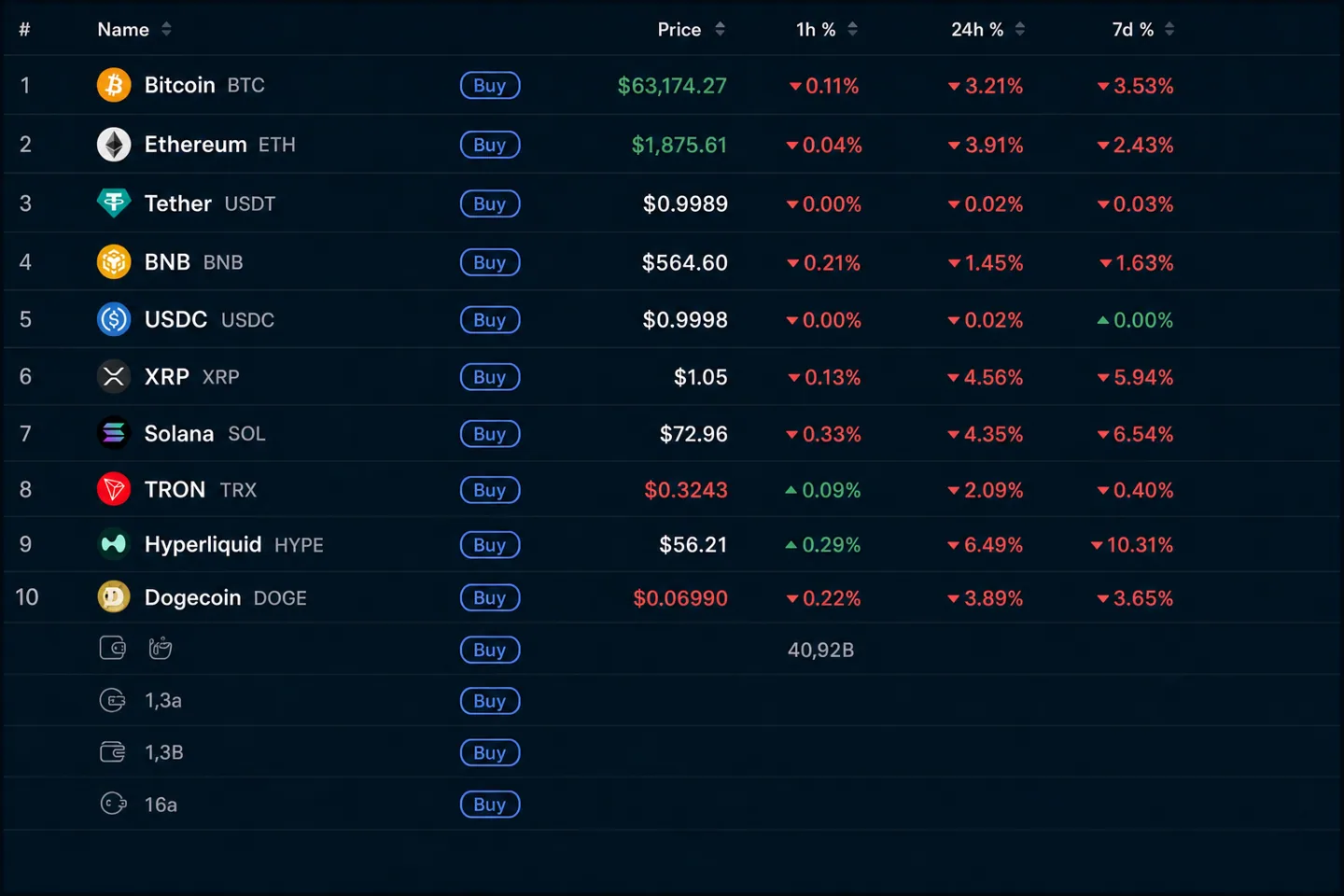Screen dimensions: 1344x896
Task: Click the Ethereum price $1,875.61
Action: point(679,145)
